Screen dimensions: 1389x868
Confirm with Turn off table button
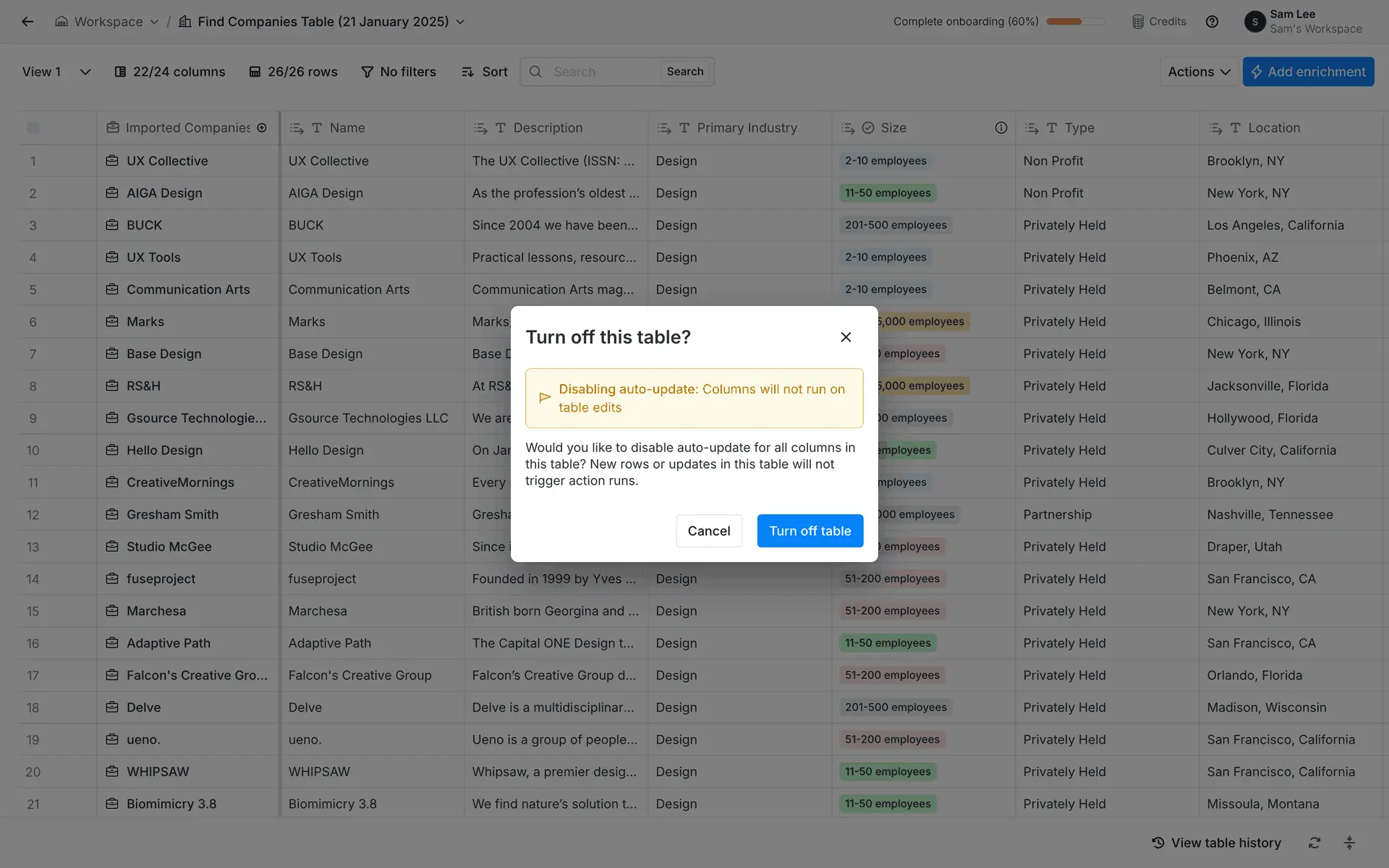(810, 531)
